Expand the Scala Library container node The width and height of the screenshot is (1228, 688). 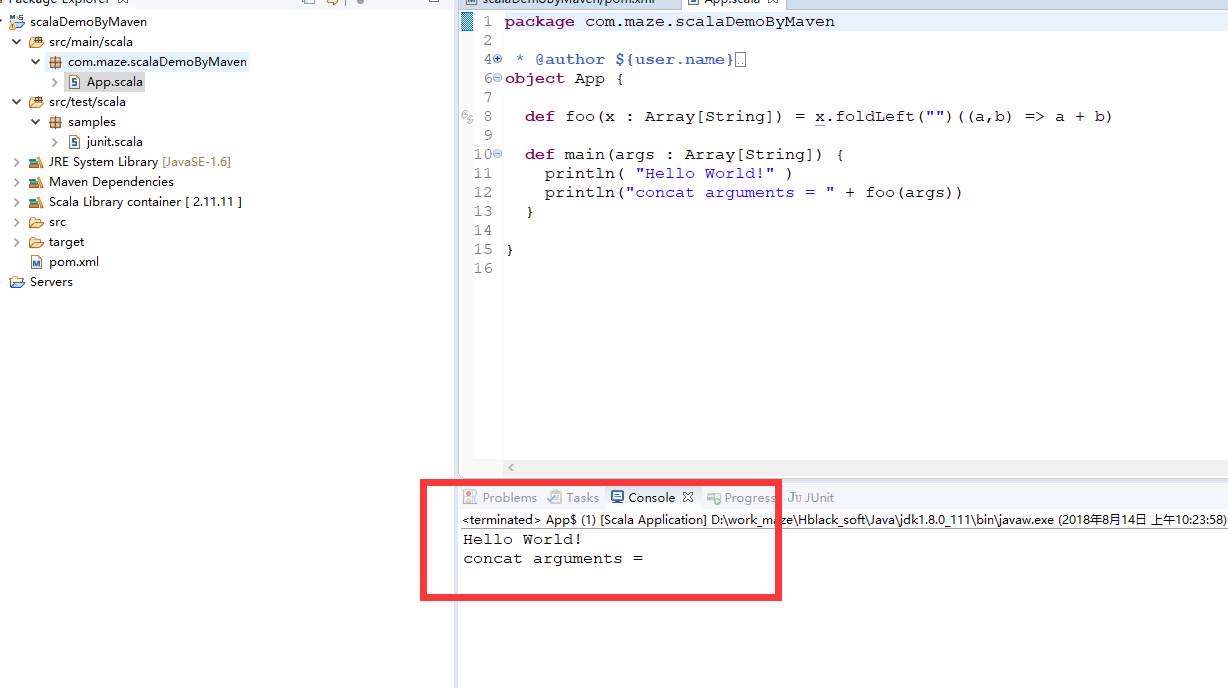[x=17, y=202]
